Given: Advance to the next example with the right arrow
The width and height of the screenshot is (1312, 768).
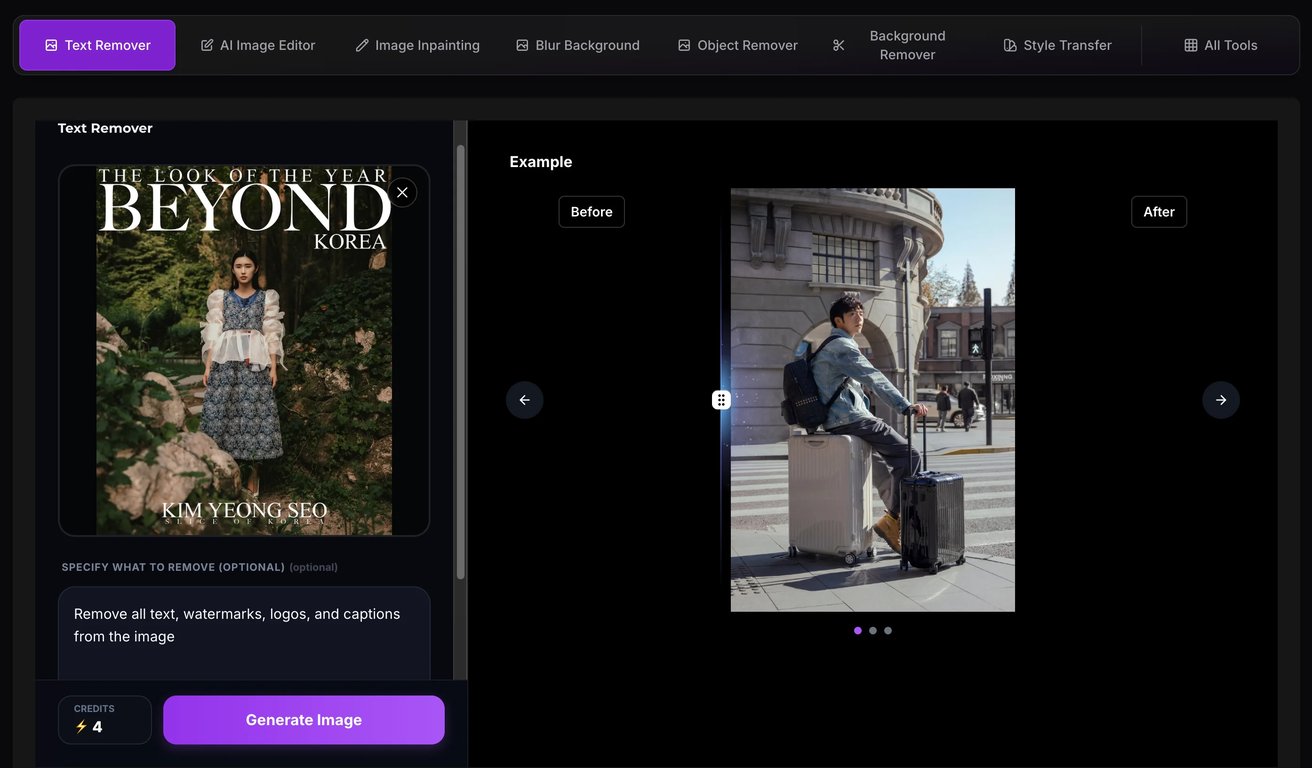Looking at the screenshot, I should 1221,400.
